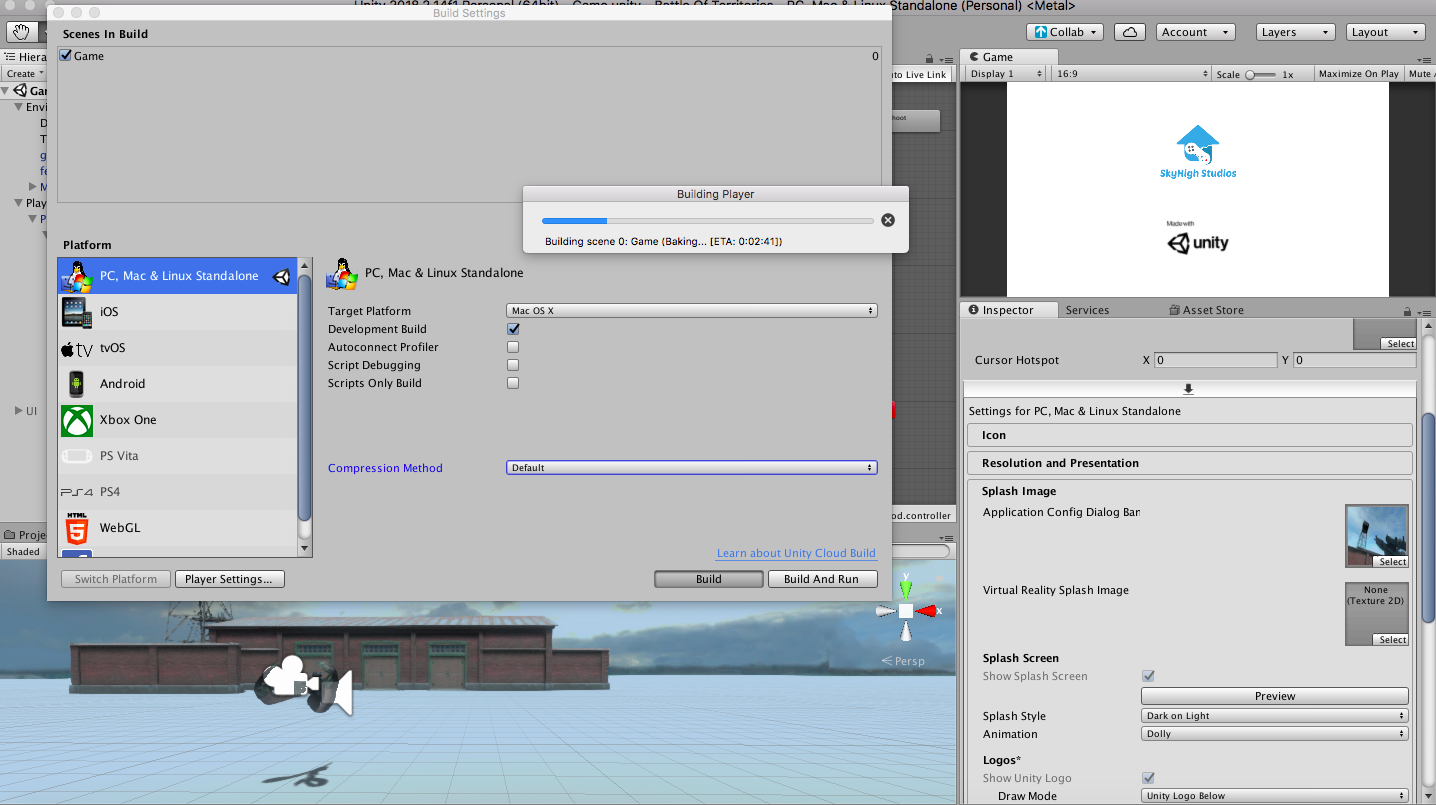Uncheck the Game scene in Scenes In Build
This screenshot has height=805, width=1436.
66,56
